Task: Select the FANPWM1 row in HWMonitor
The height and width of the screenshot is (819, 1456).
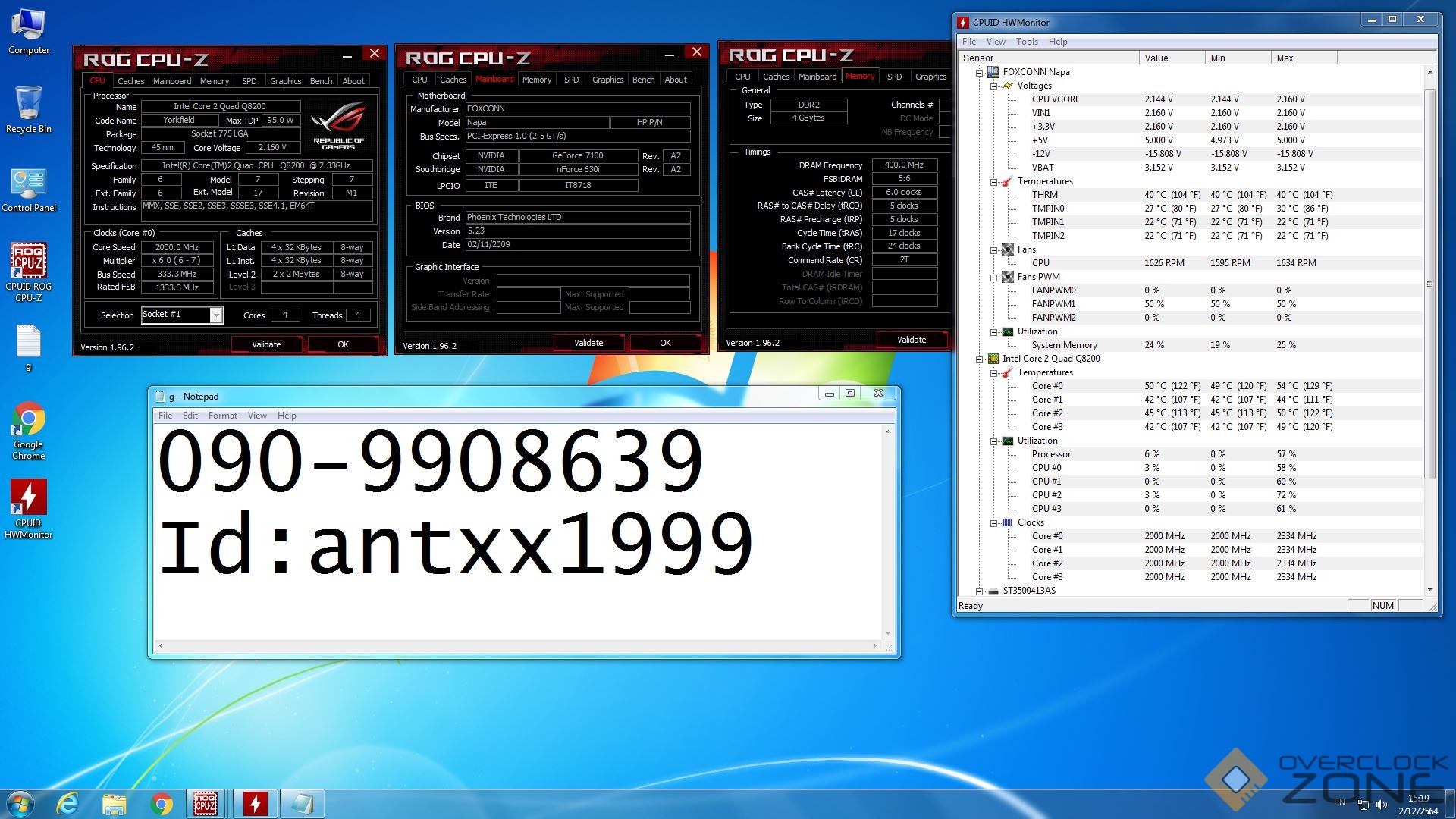Action: (1191, 304)
